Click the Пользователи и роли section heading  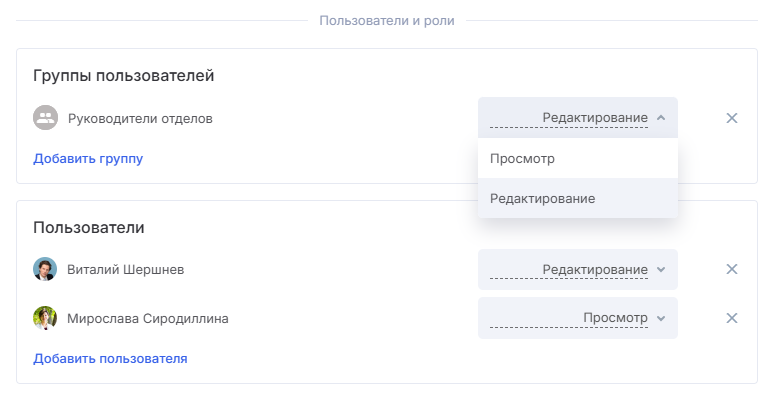(x=387, y=21)
